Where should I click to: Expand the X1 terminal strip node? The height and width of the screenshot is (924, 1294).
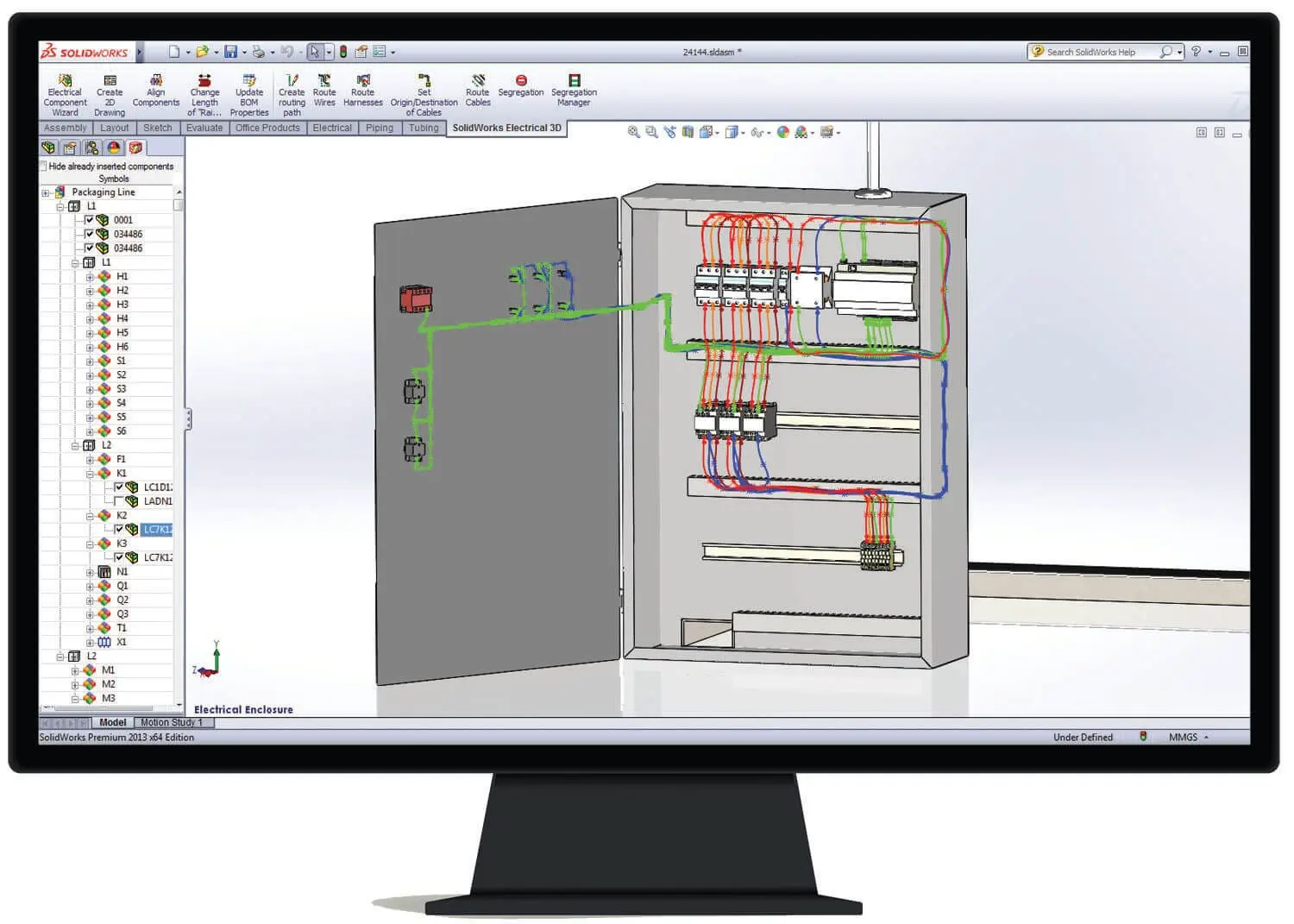point(90,643)
